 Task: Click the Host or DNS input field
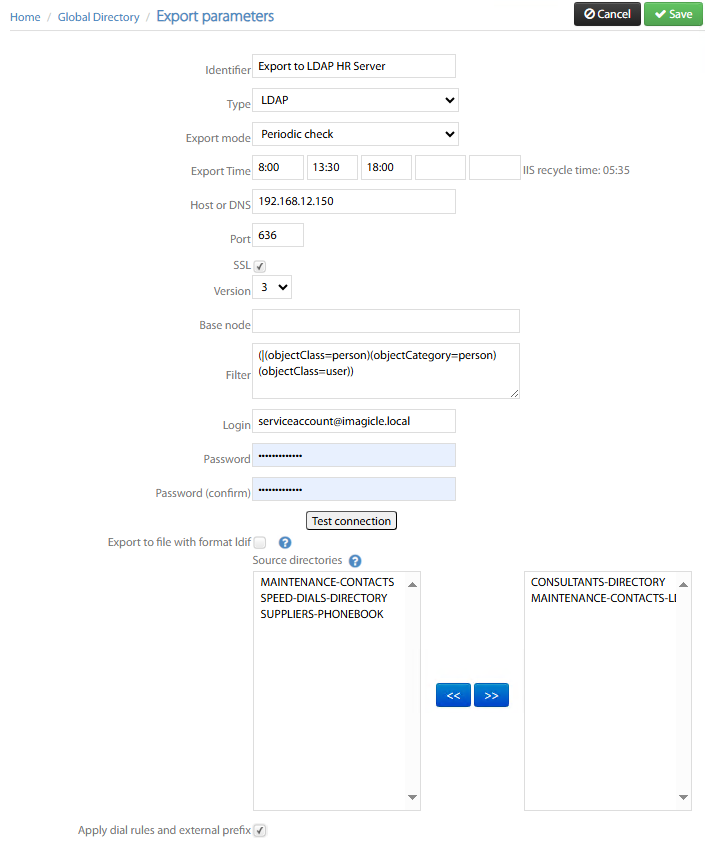pos(354,202)
